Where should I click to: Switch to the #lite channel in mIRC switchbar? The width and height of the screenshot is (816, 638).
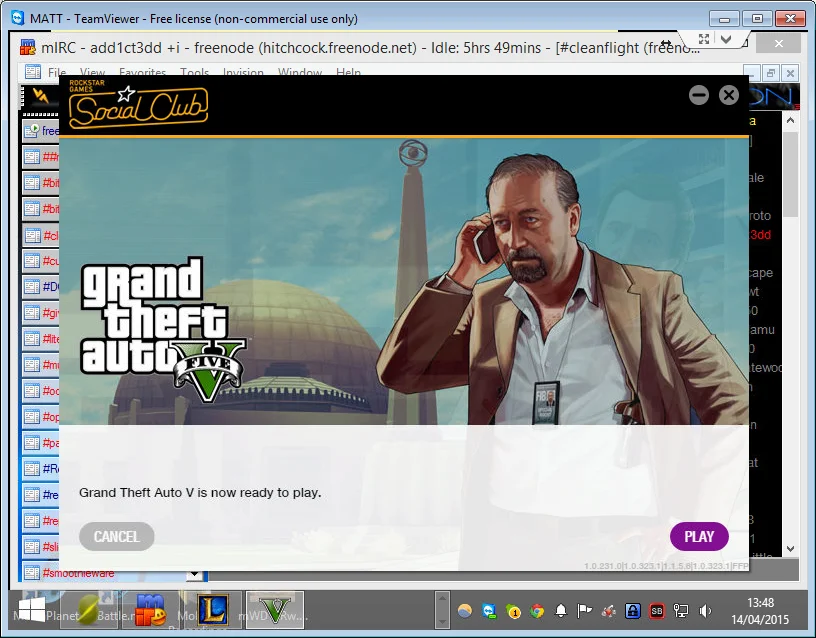[x=41, y=339]
